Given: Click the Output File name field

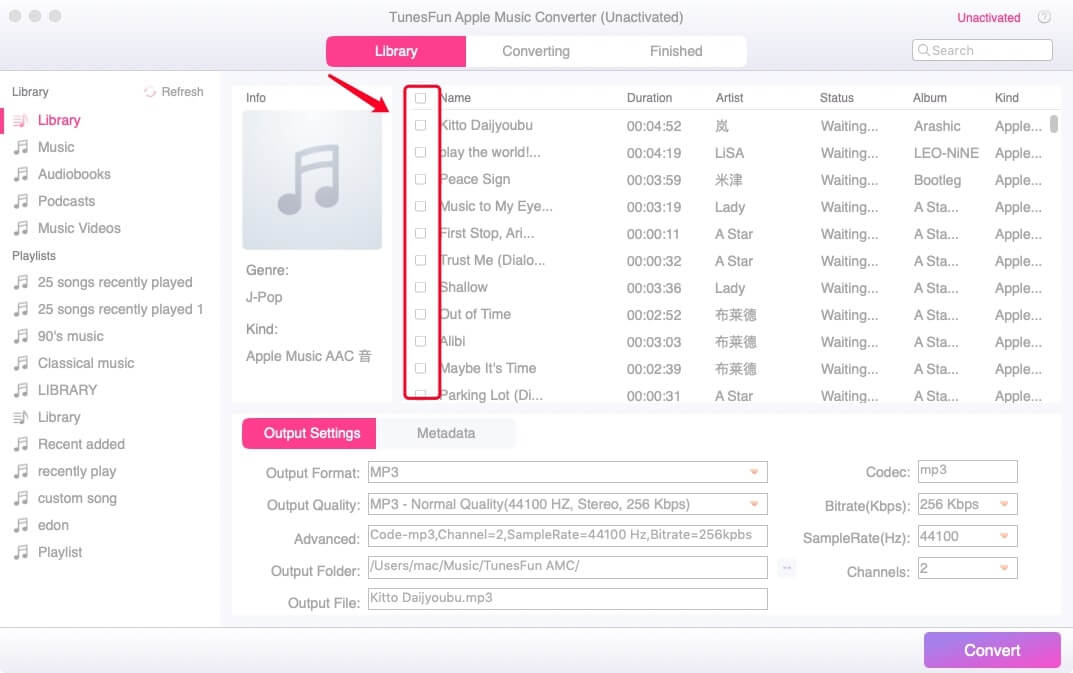Looking at the screenshot, I should (567, 599).
